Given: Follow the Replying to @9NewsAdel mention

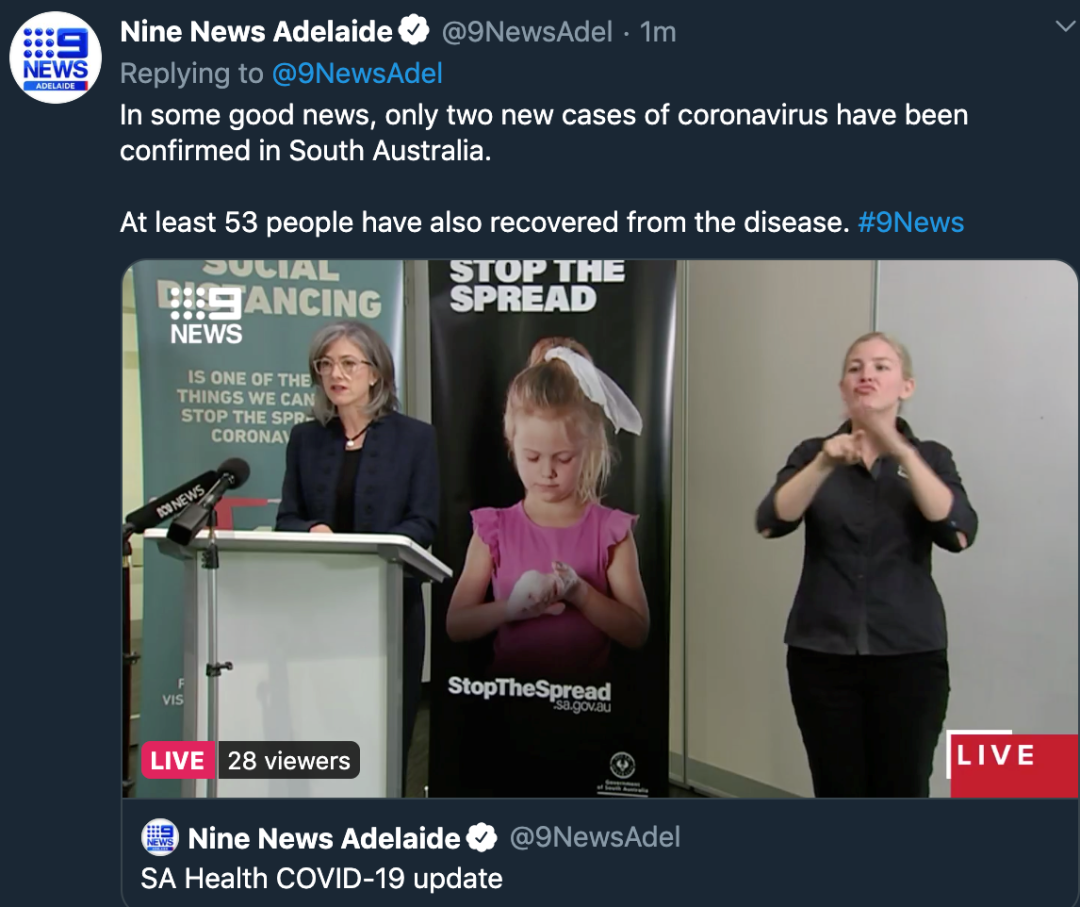Looking at the screenshot, I should pyautogui.click(x=357, y=74).
